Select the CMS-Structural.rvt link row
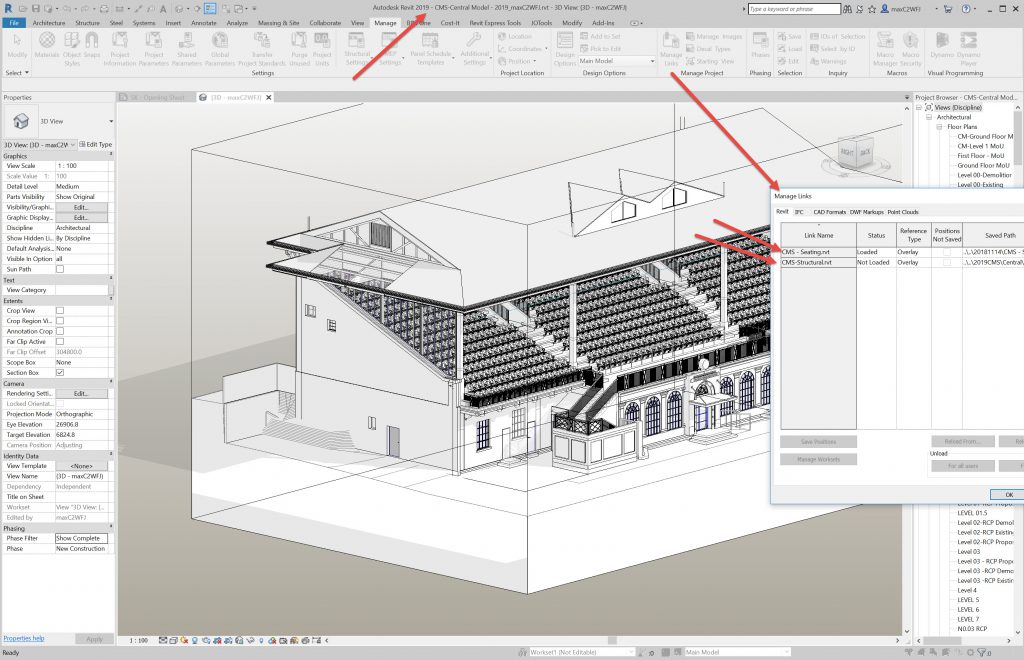 click(817, 262)
